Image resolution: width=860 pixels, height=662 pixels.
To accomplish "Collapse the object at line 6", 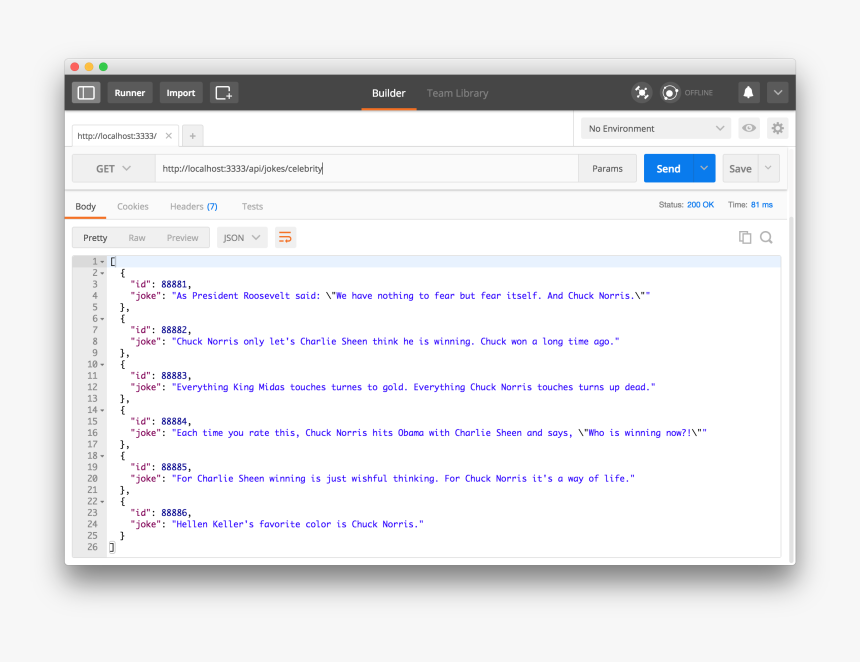I will 102,319.
